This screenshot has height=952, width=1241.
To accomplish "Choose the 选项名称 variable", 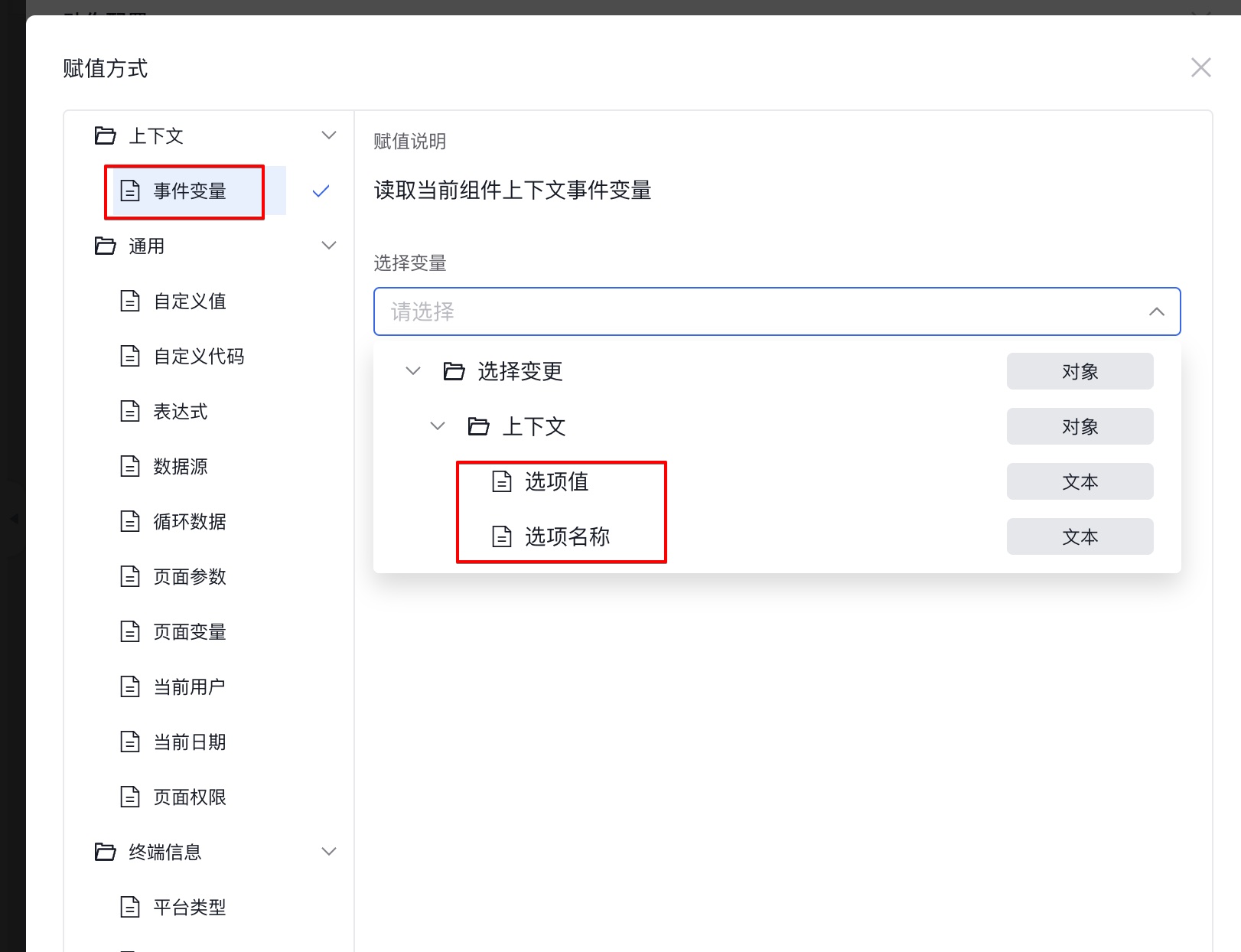I will click(x=568, y=536).
